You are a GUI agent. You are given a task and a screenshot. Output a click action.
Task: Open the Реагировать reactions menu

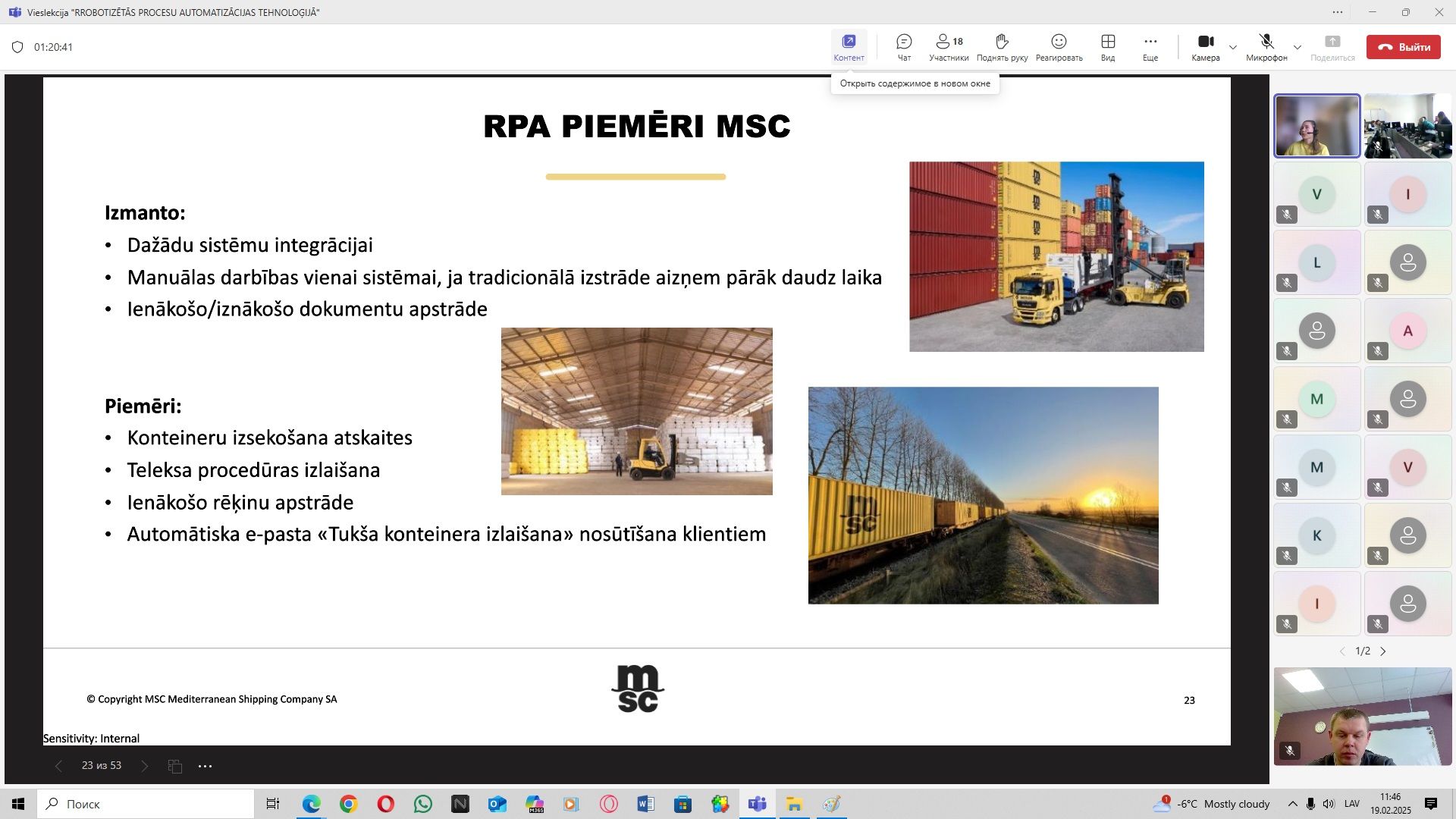pyautogui.click(x=1059, y=47)
